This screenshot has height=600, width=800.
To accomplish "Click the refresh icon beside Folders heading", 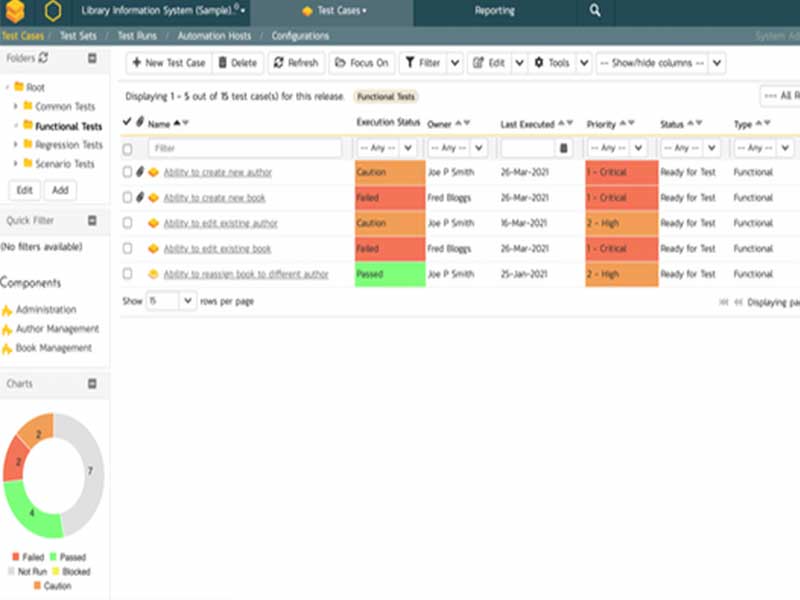I will [x=44, y=59].
